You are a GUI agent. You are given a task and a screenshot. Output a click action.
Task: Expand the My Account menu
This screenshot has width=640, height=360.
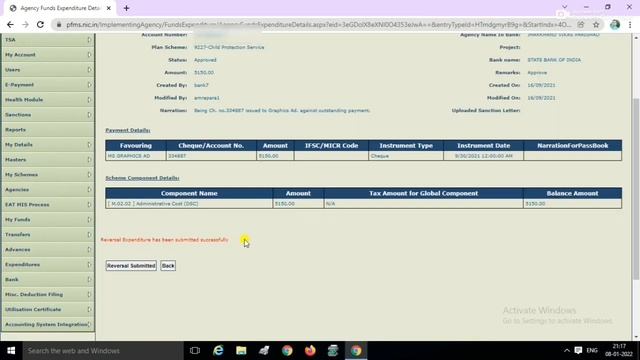pyautogui.click(x=48, y=55)
